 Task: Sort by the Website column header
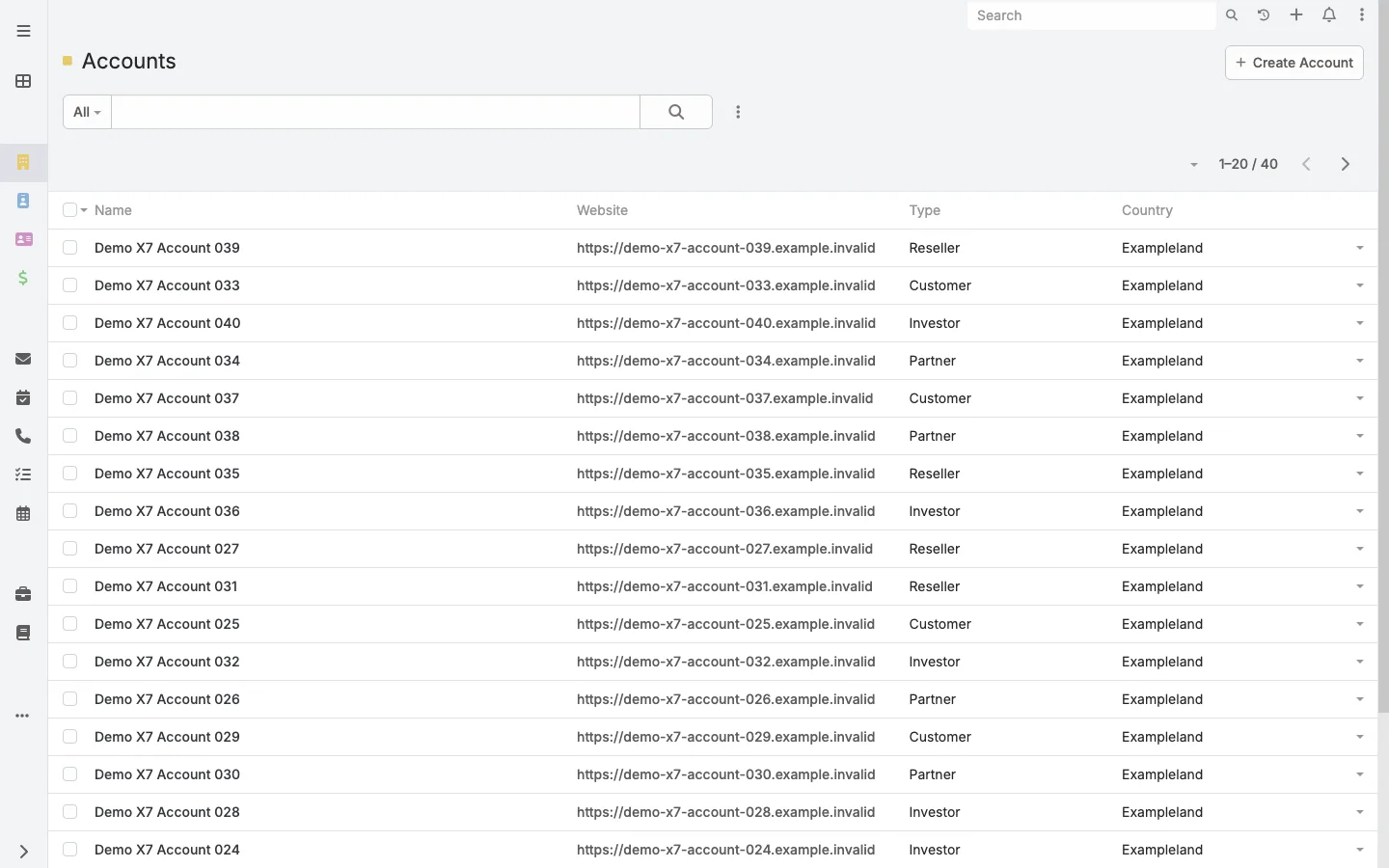pos(602,210)
